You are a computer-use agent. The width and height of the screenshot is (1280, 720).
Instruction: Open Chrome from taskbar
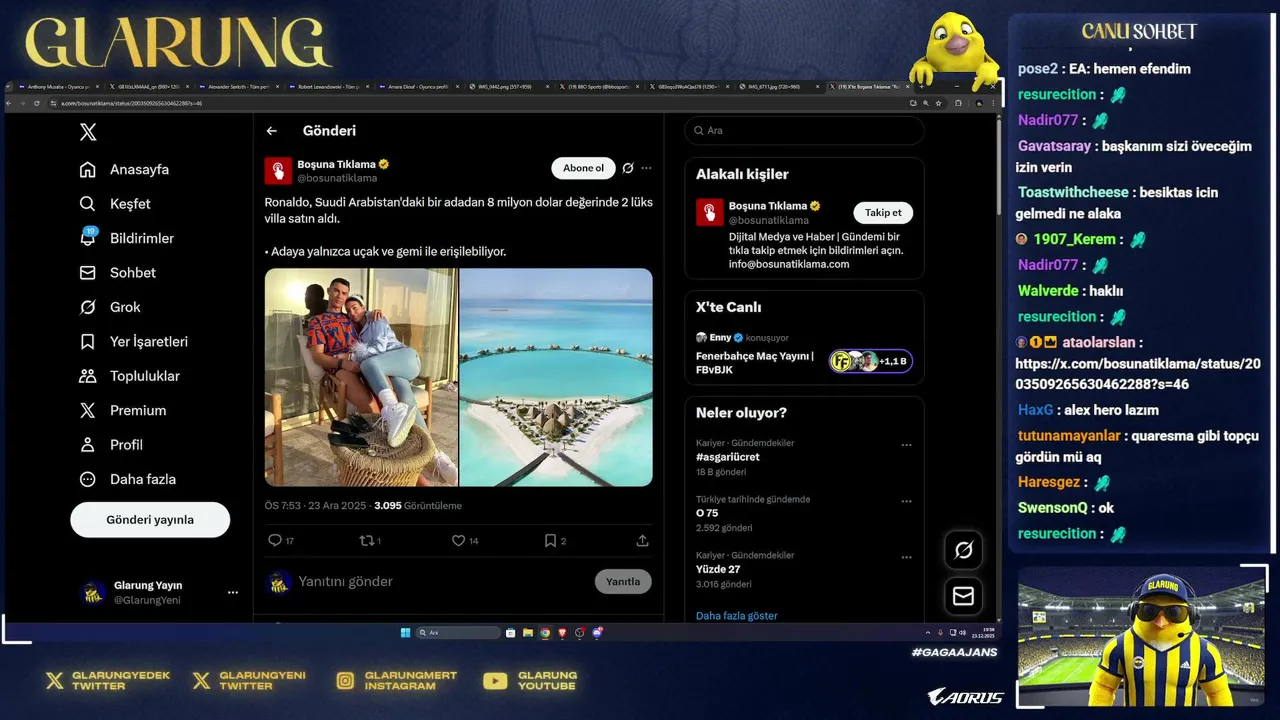click(x=545, y=632)
